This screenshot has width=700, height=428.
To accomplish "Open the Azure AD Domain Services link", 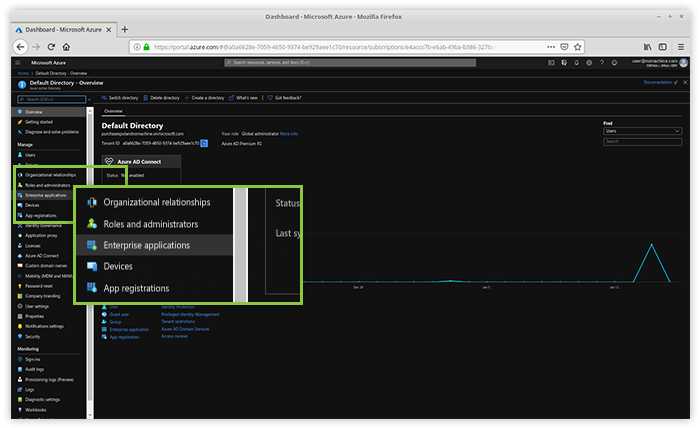I will pyautogui.click(x=185, y=329).
